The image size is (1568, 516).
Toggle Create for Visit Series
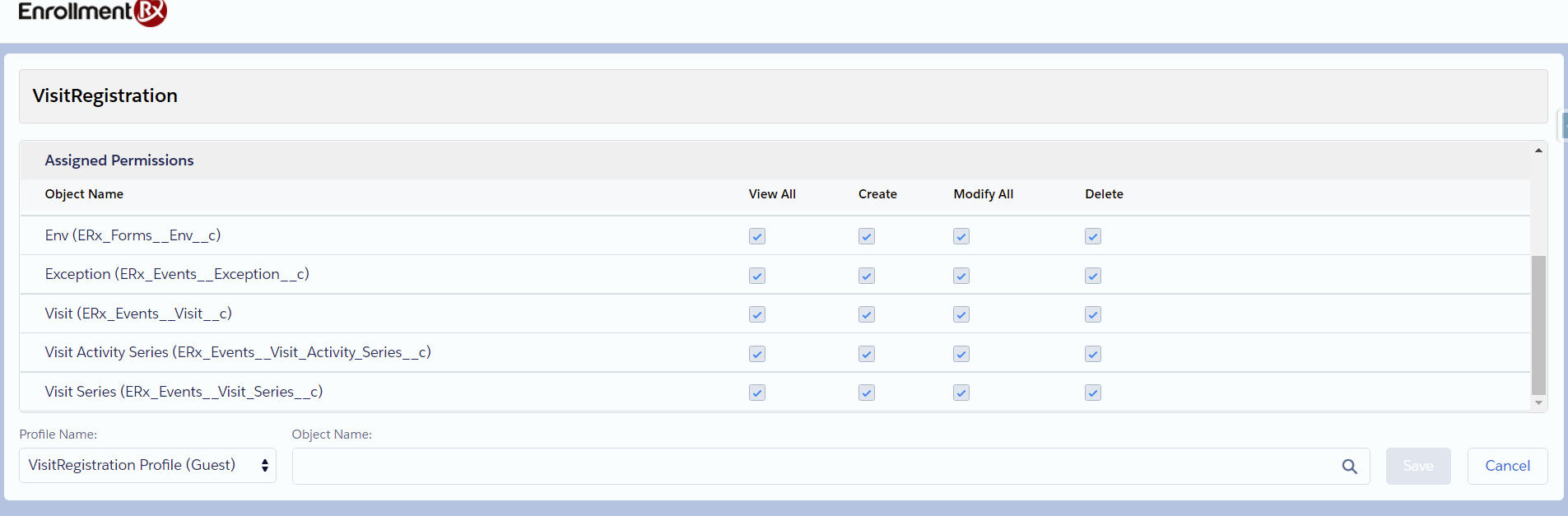[x=866, y=393]
